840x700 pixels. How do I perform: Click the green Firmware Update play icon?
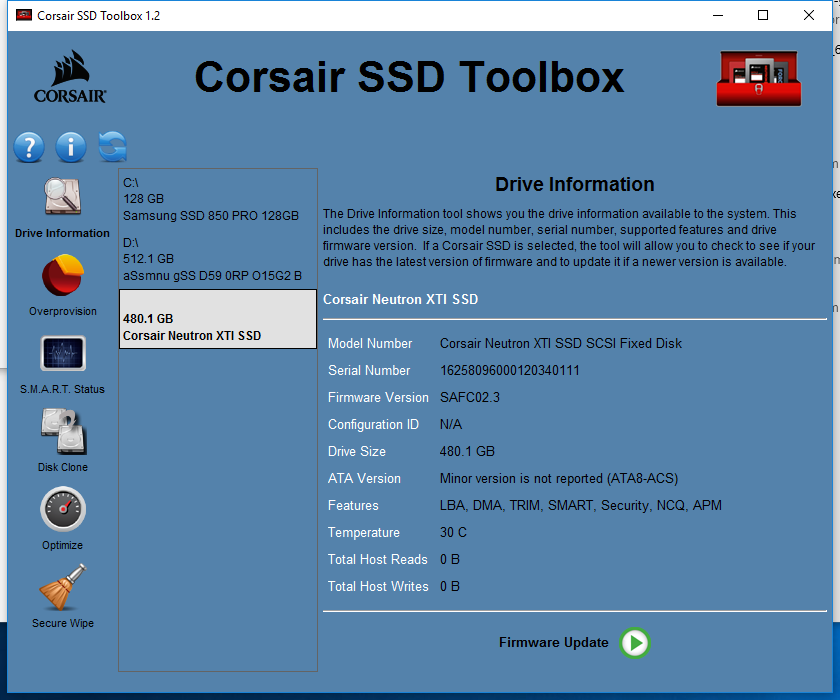click(635, 644)
